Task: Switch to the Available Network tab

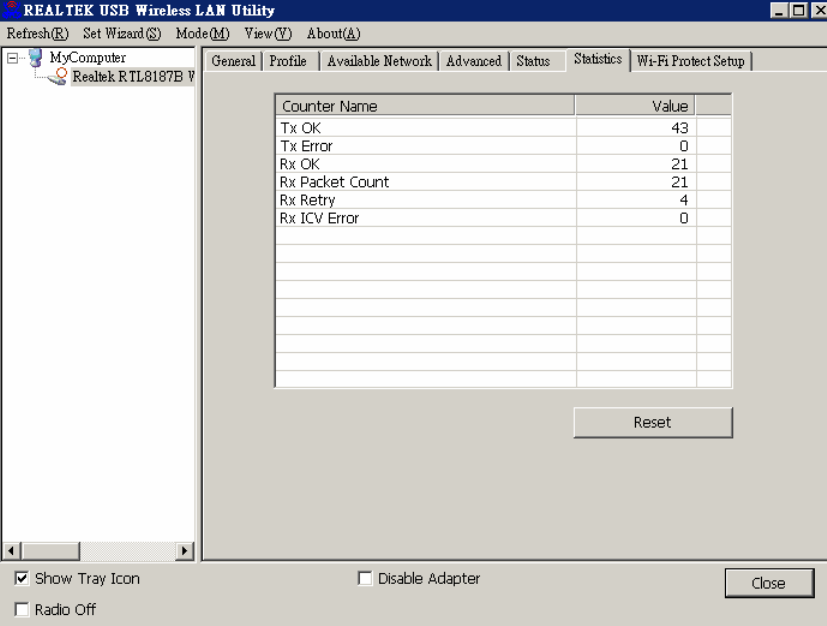Action: pos(379,61)
